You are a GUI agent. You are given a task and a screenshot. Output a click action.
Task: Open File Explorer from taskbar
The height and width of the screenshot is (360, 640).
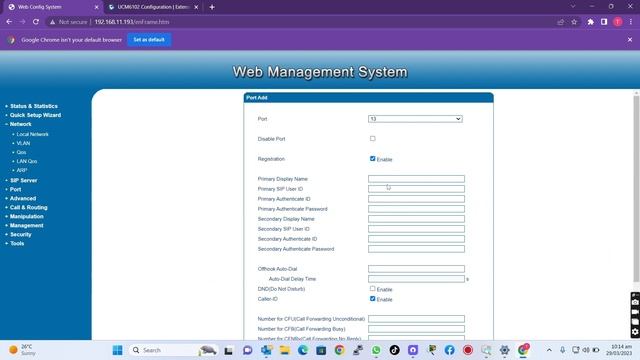tap(284, 350)
